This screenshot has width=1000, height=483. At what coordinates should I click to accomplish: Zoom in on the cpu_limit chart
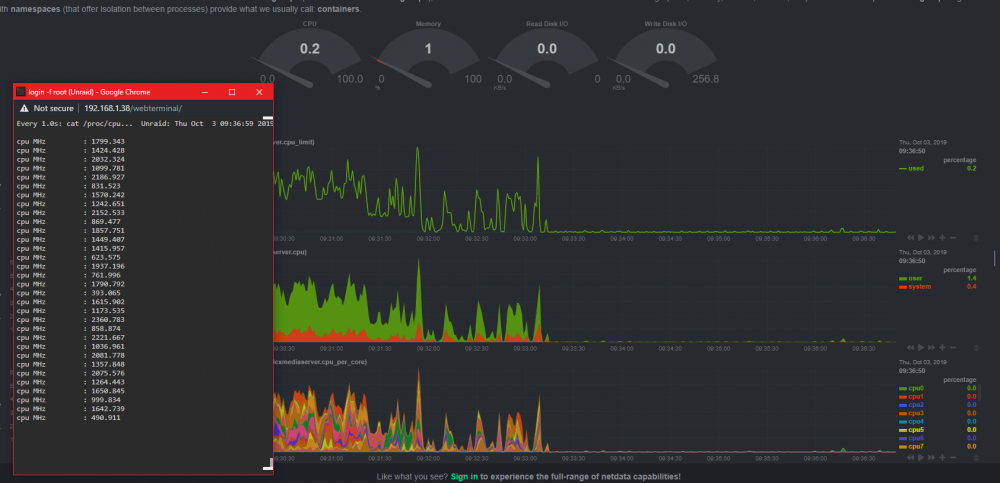(942, 237)
